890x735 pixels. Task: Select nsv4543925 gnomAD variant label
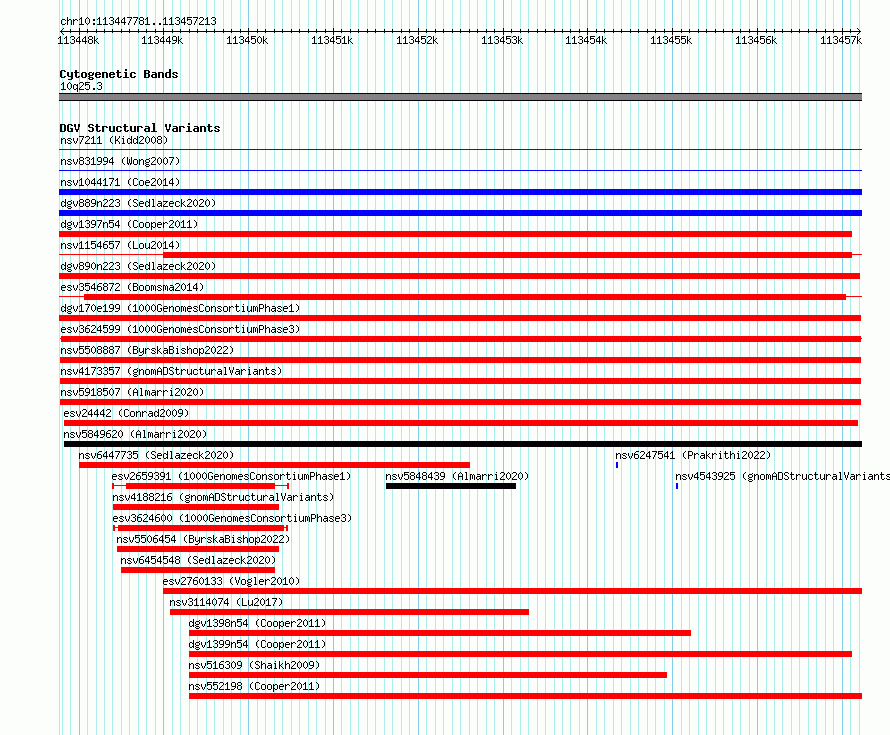782,476
